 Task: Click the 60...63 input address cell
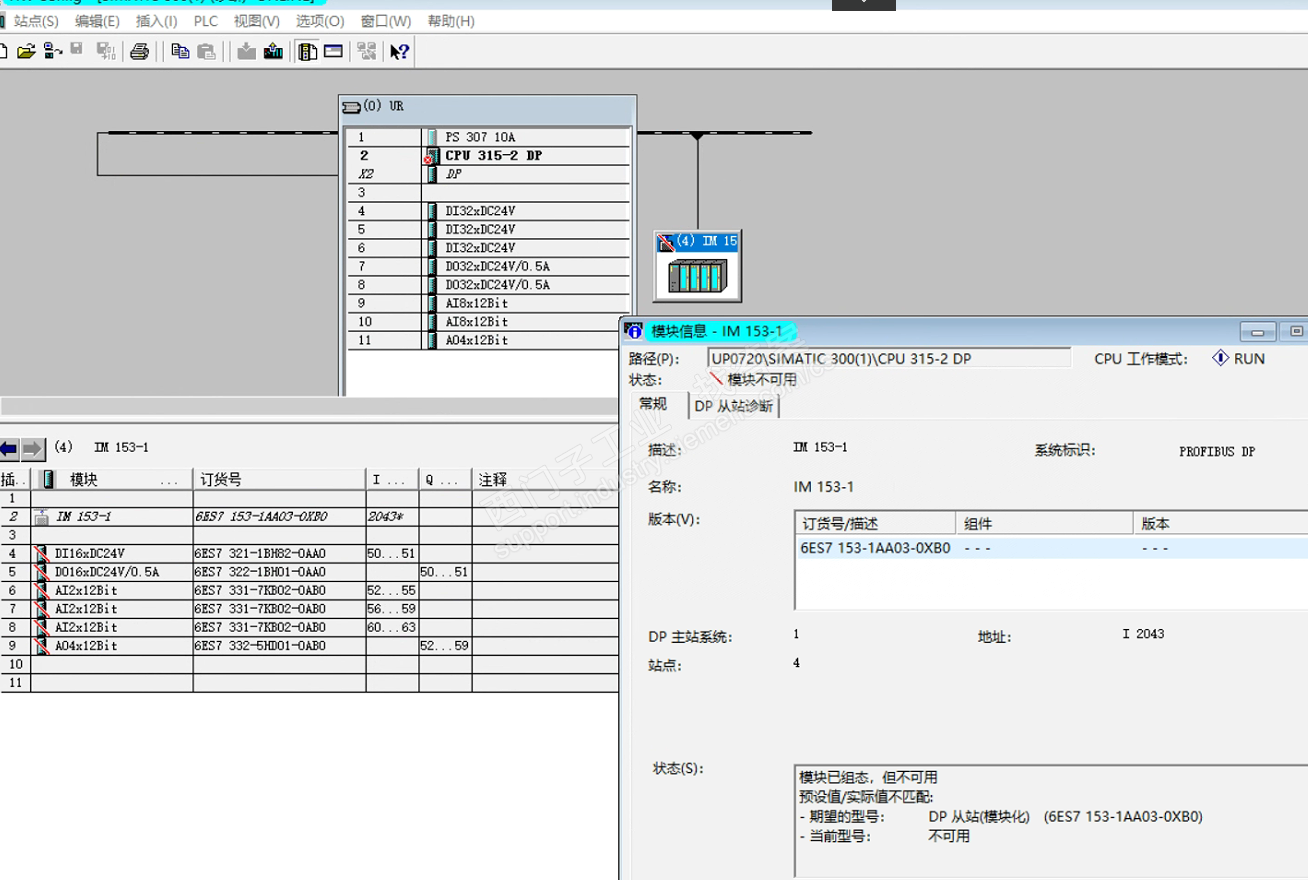tap(391, 628)
